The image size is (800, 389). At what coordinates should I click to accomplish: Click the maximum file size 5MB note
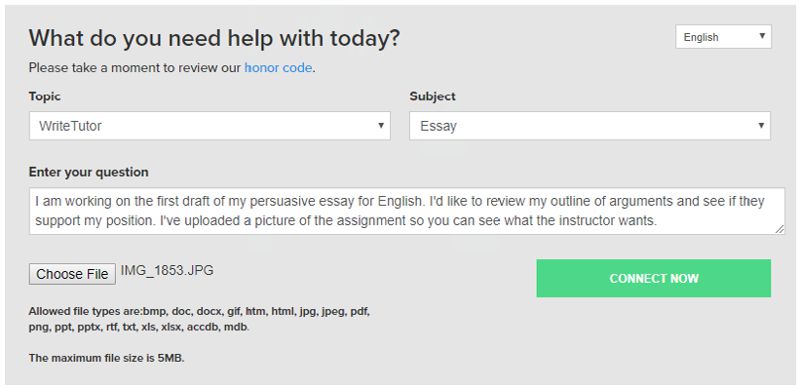106,358
